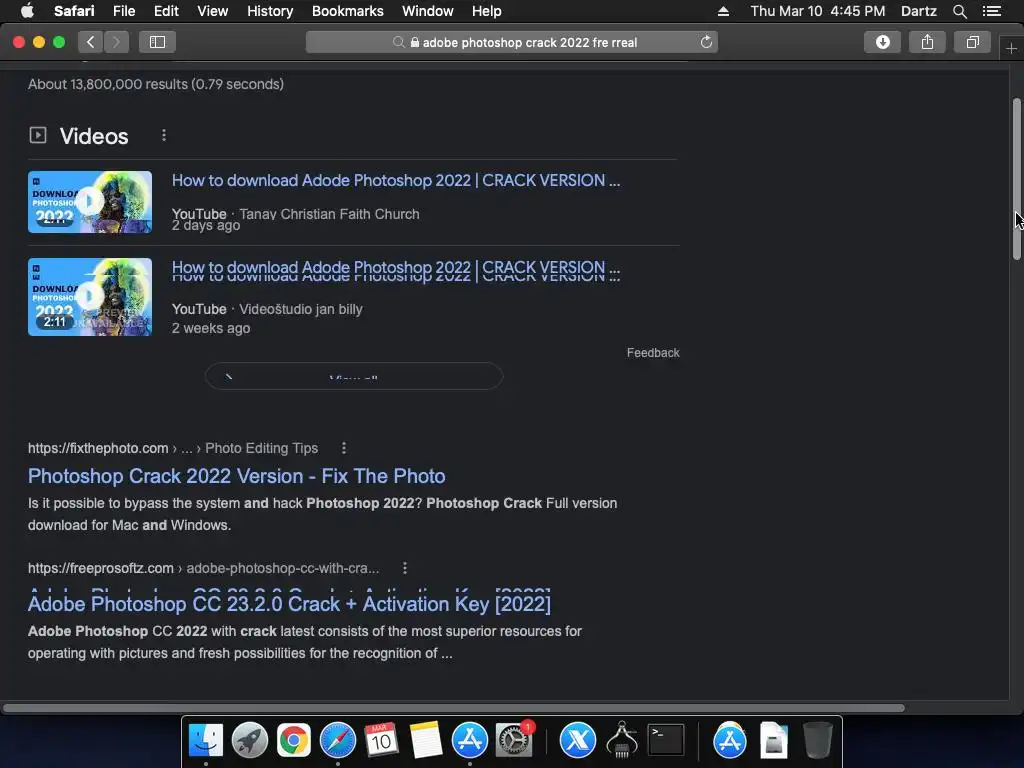Open the Safari menu
The height and width of the screenshot is (768, 1024).
point(74,11)
